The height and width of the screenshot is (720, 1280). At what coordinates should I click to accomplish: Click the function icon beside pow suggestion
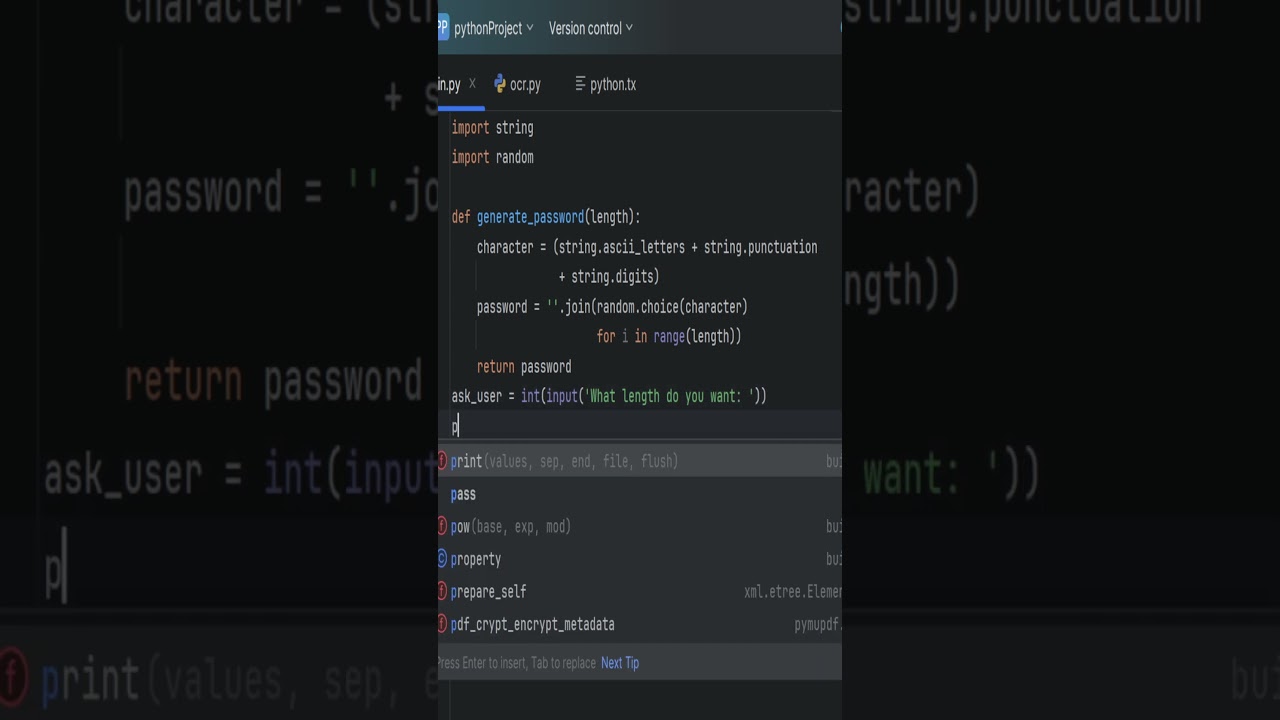click(442, 526)
